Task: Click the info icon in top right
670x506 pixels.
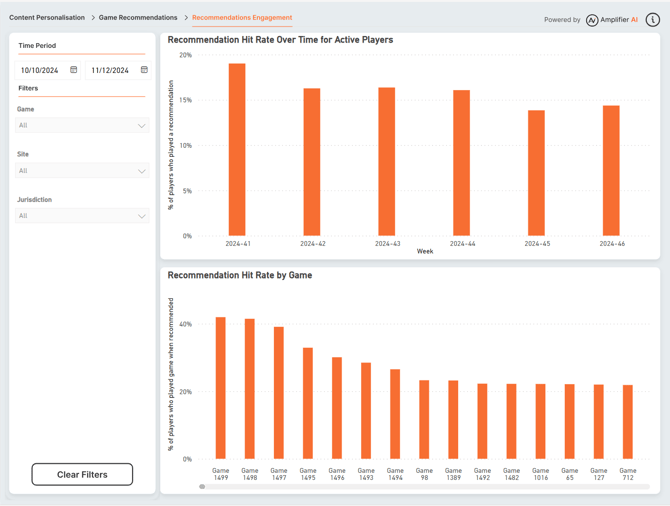Action: pos(653,19)
